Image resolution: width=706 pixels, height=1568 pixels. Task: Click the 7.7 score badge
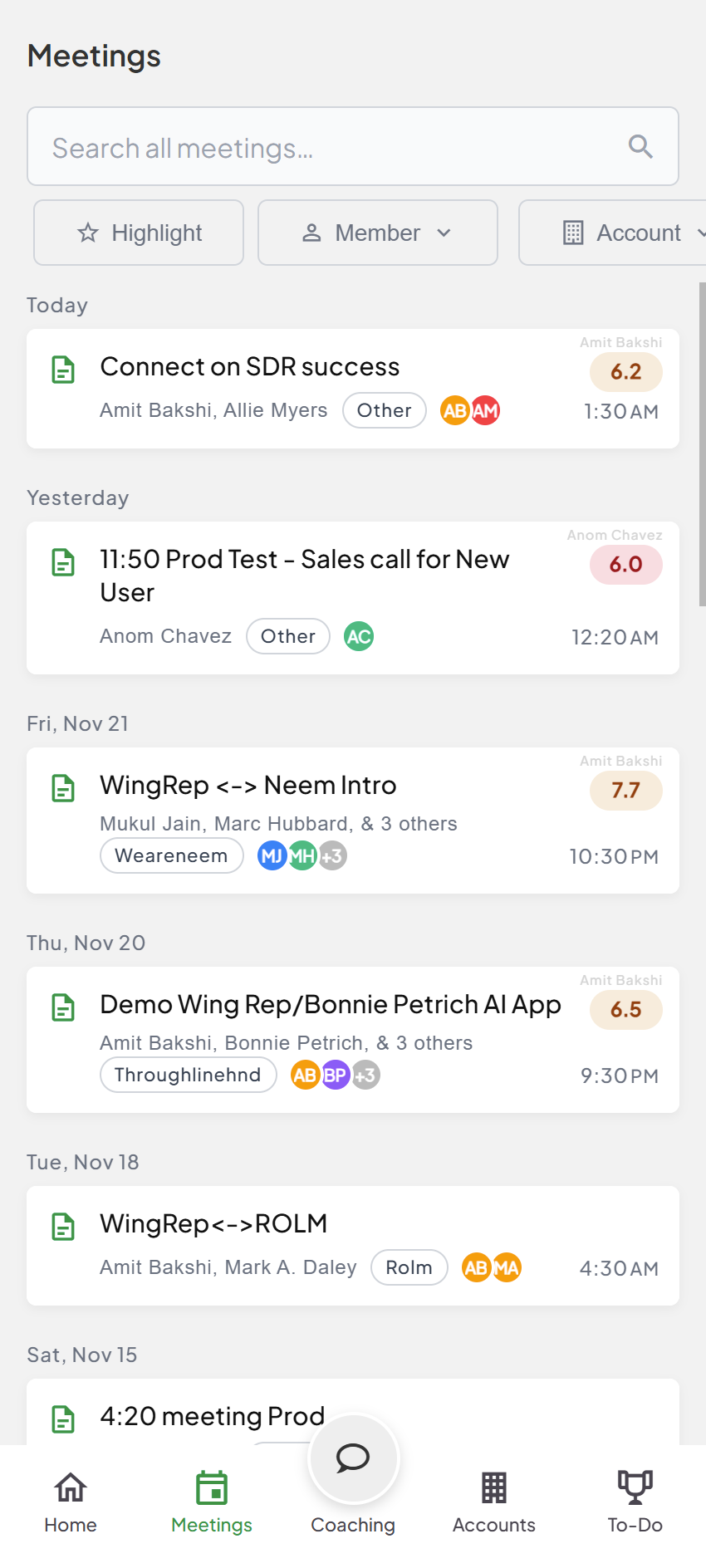[625, 791]
